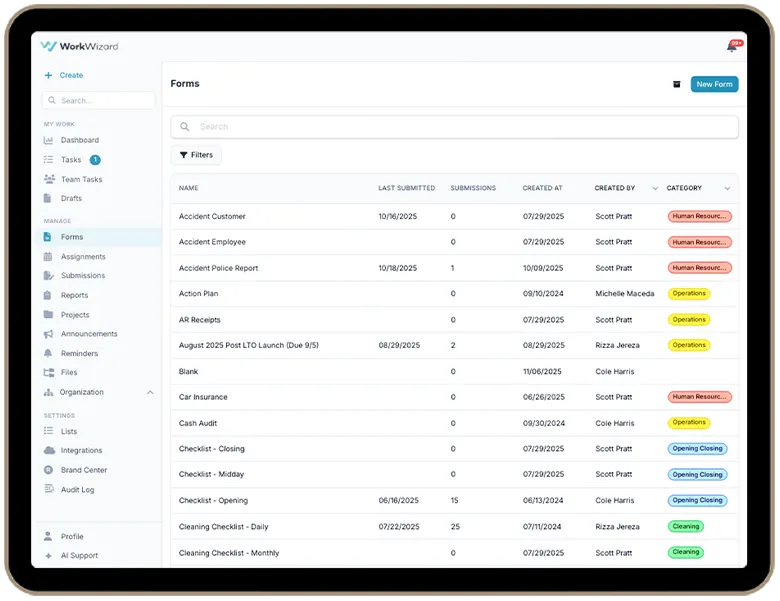Open the Create option in sidebar
780x601 pixels.
[70, 75]
